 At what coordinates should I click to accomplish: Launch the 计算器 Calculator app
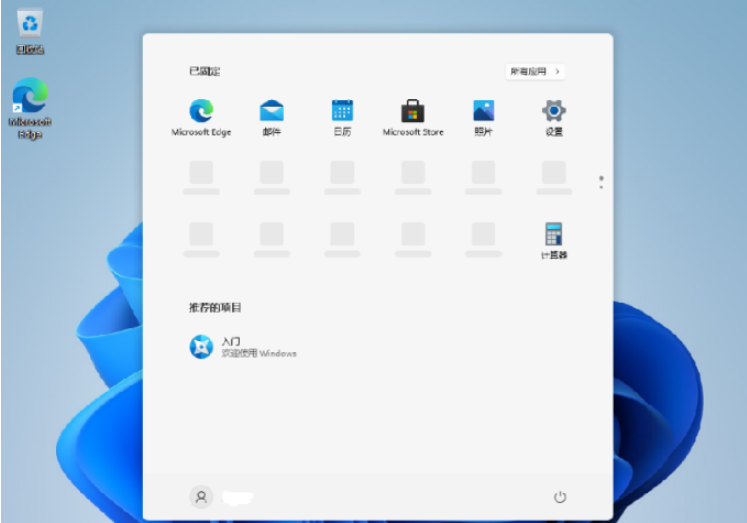[554, 241]
